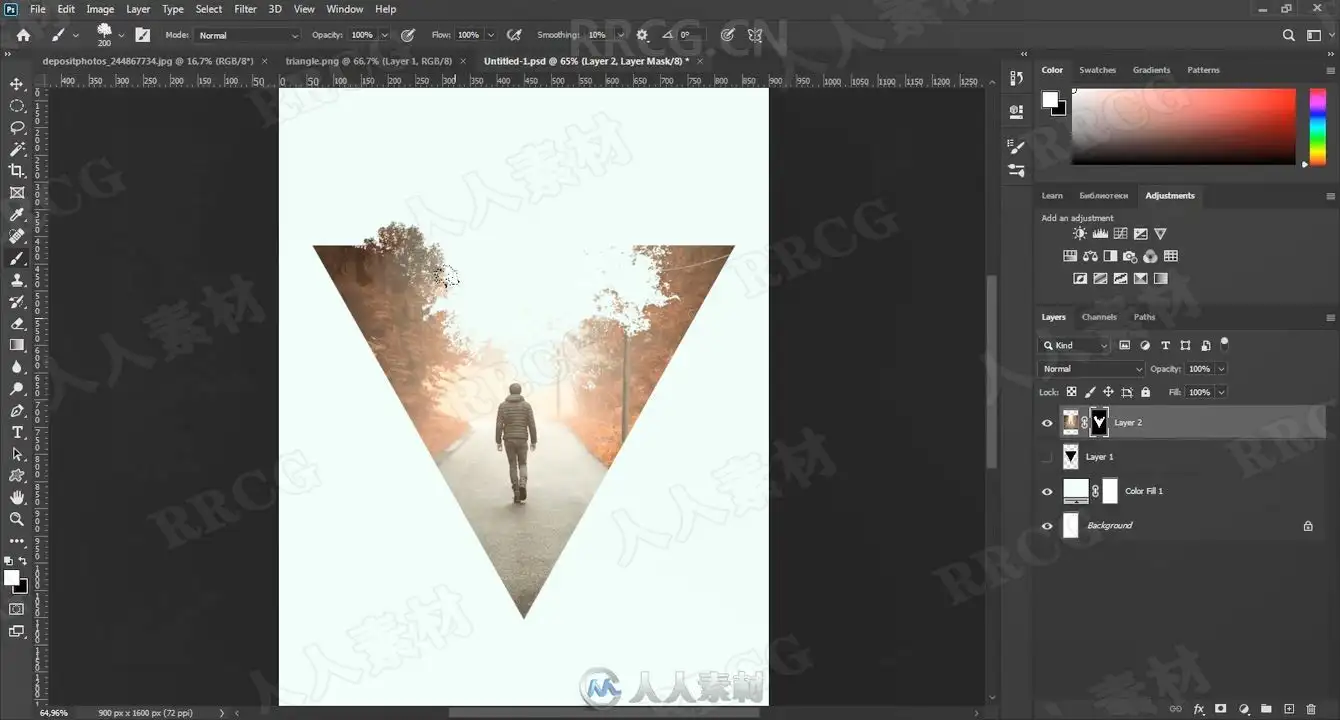Select the Hand tool
1340x720 pixels.
pyautogui.click(x=17, y=497)
